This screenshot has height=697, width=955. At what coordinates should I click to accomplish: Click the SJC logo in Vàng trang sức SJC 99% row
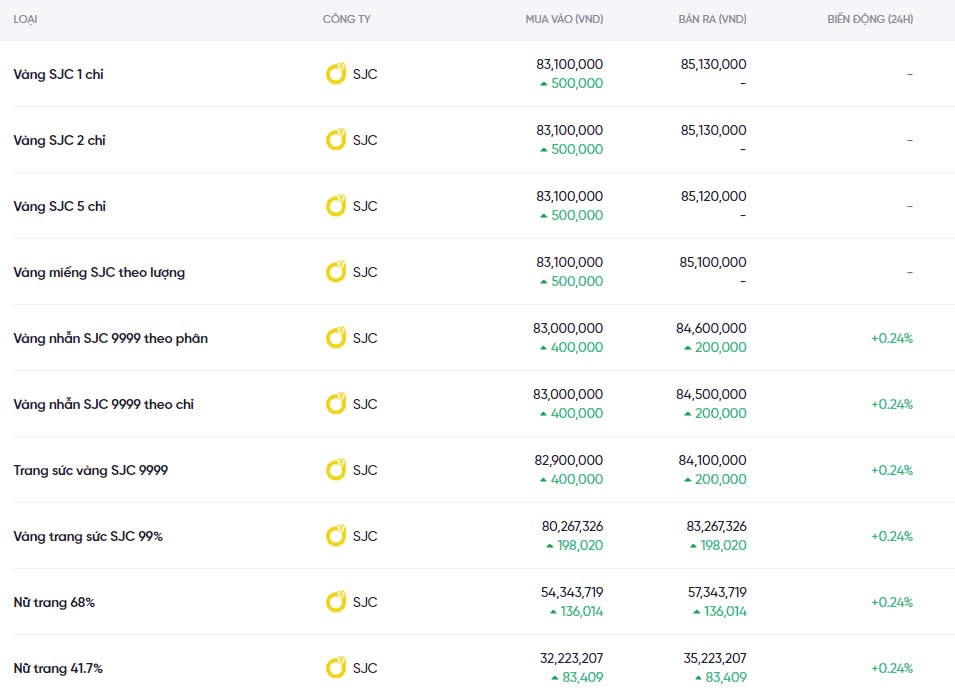point(336,536)
